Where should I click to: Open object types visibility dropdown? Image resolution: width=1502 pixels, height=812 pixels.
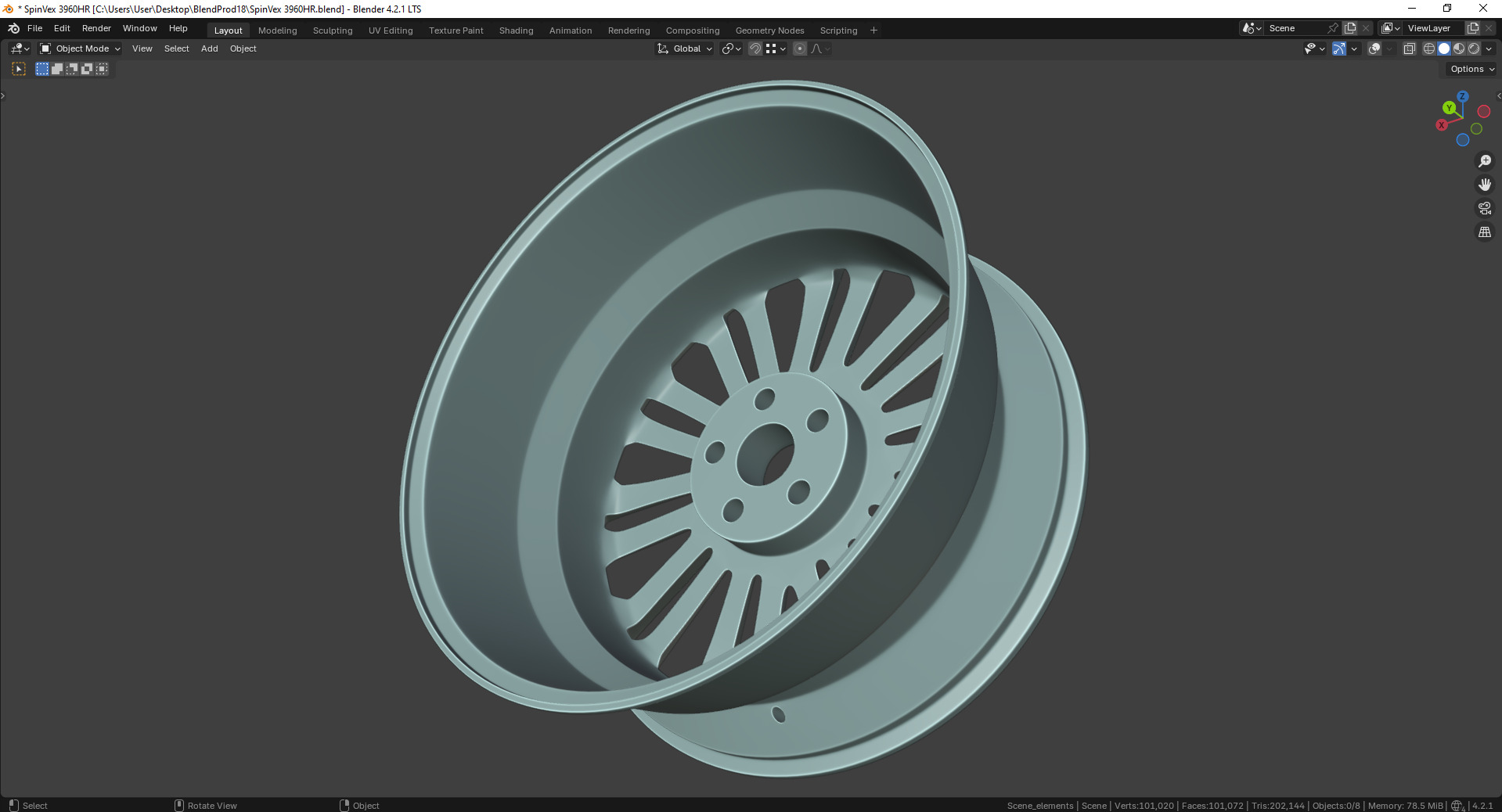(x=1314, y=49)
